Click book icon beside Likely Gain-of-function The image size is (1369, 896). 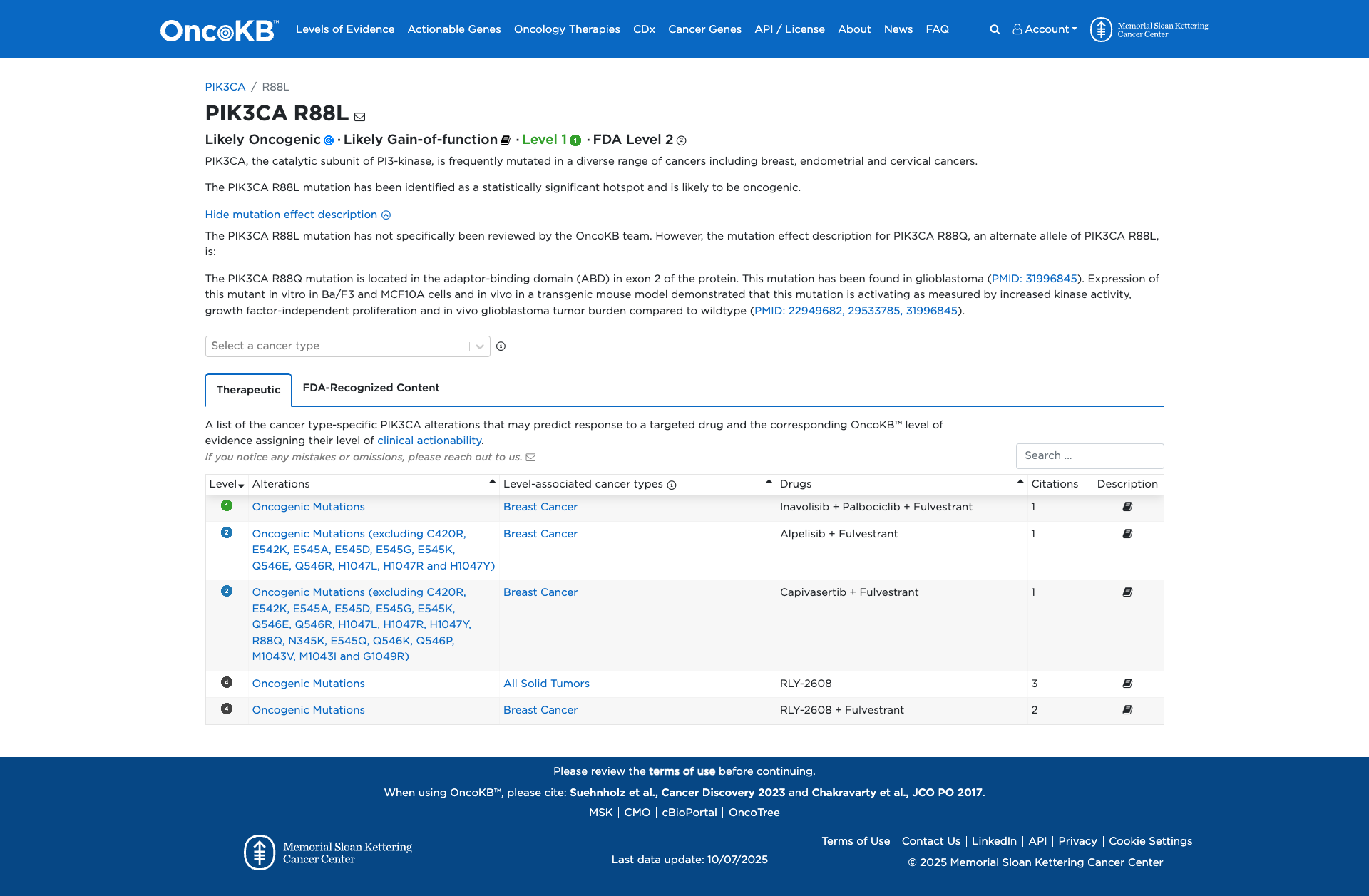point(506,140)
